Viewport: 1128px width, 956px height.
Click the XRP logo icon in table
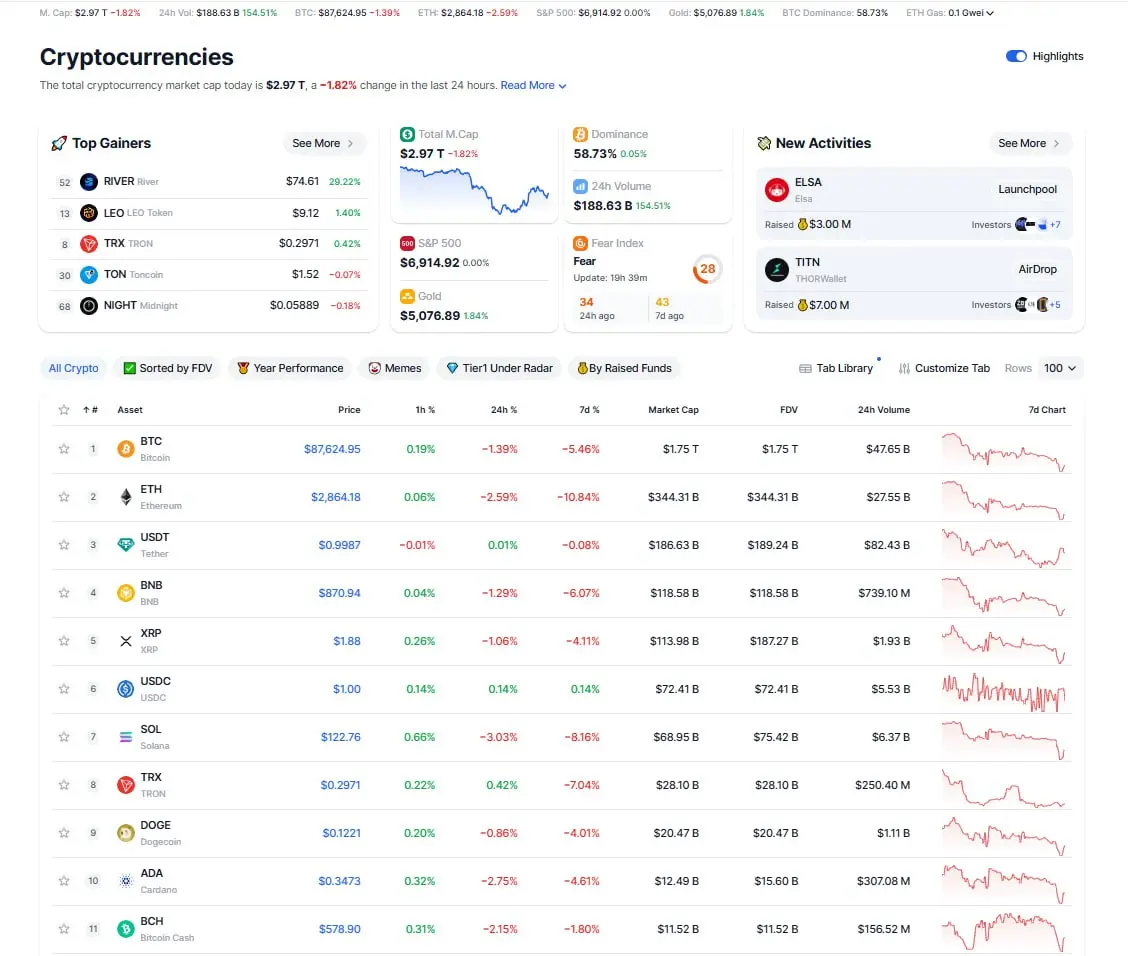[126, 641]
